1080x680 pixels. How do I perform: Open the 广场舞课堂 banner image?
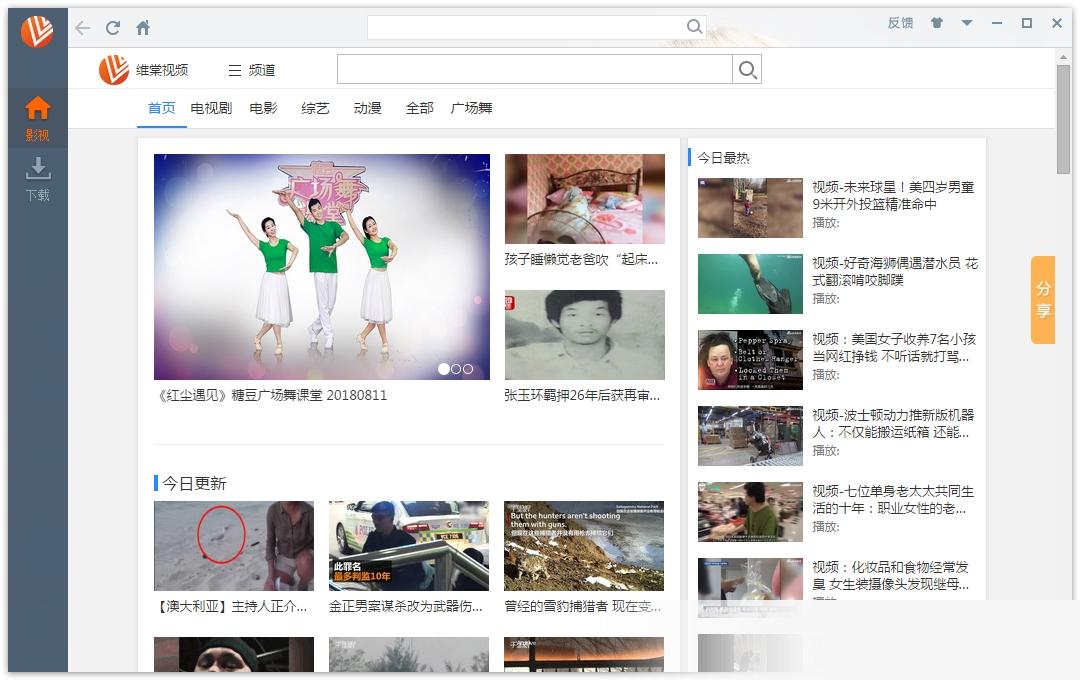pyautogui.click(x=322, y=267)
